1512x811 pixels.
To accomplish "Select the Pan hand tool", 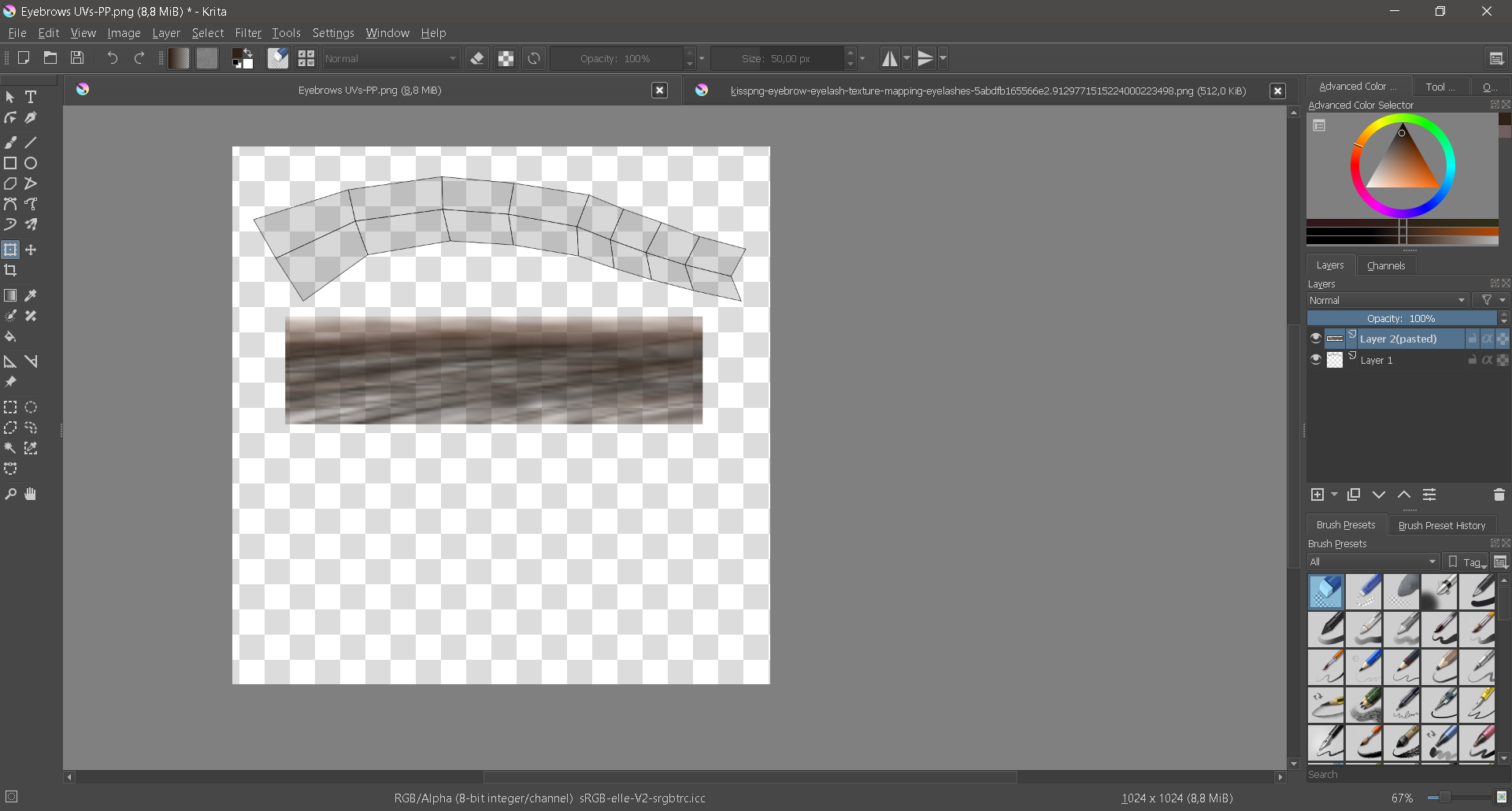I will point(31,494).
